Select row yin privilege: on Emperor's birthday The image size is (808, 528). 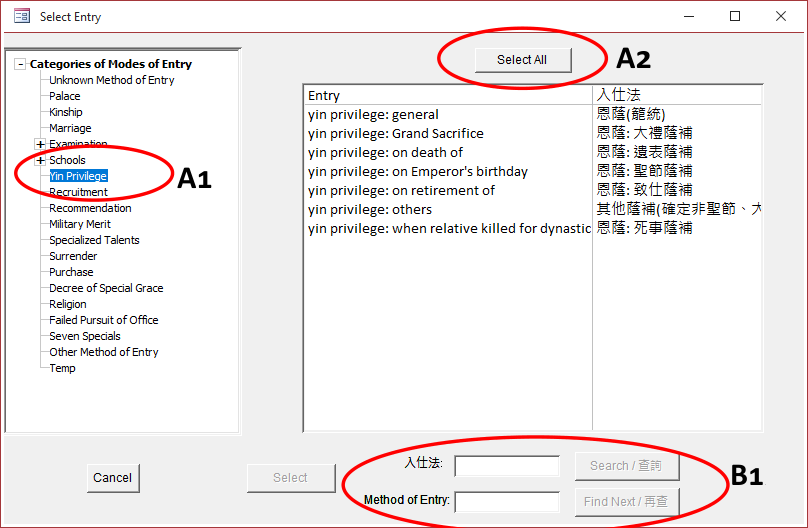tap(417, 171)
